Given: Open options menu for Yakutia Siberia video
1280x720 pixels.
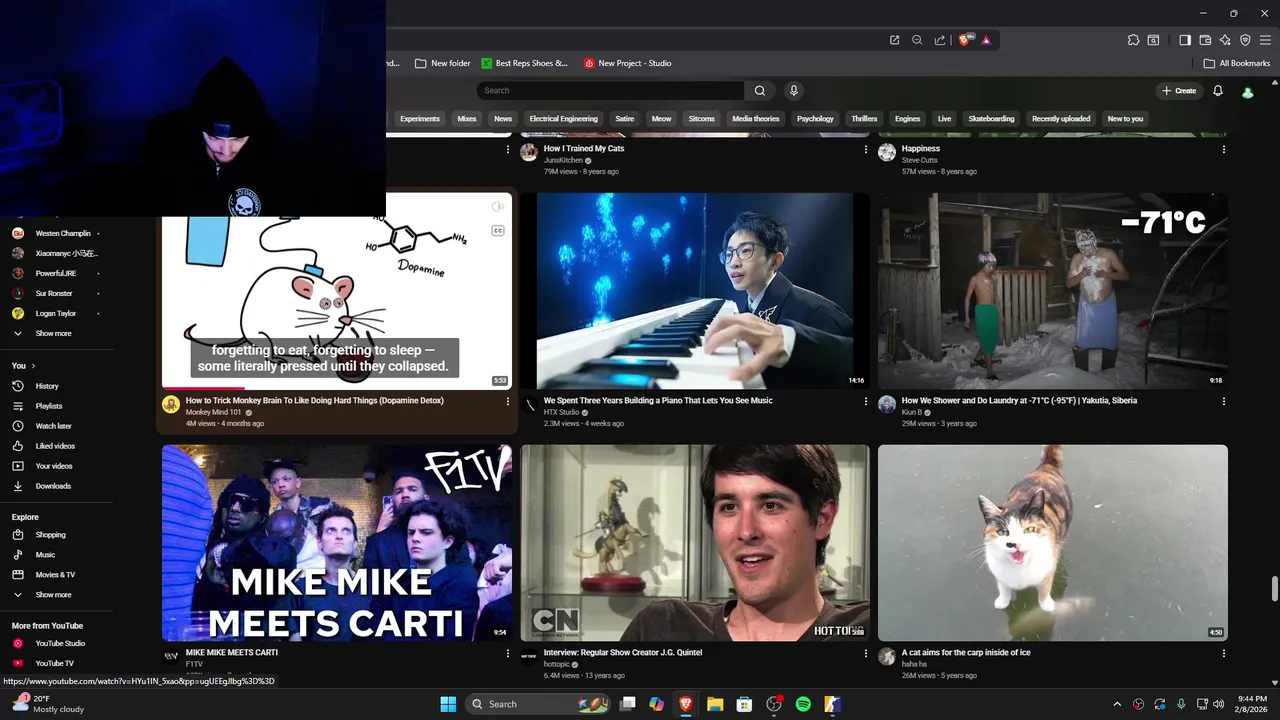Looking at the screenshot, I should [1223, 402].
